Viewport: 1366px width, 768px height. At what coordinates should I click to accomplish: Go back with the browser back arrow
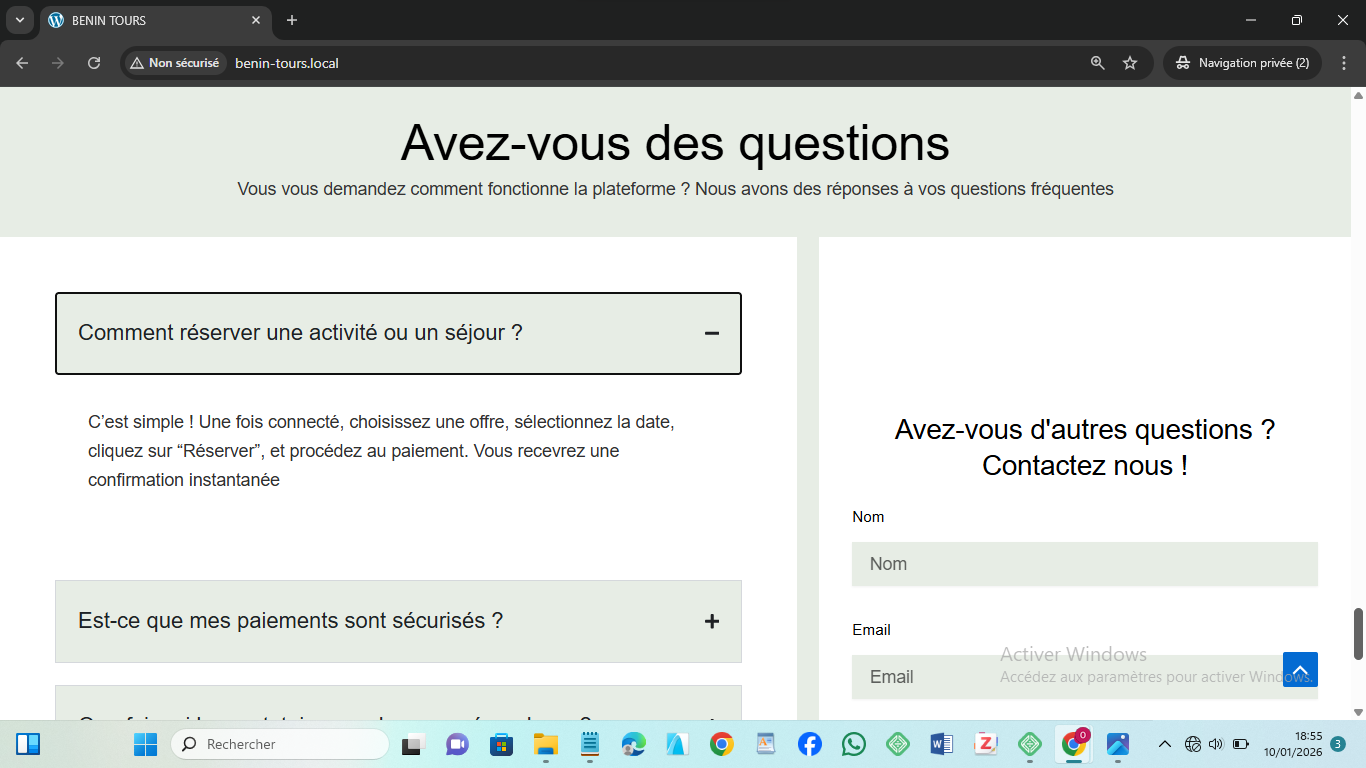pos(22,63)
